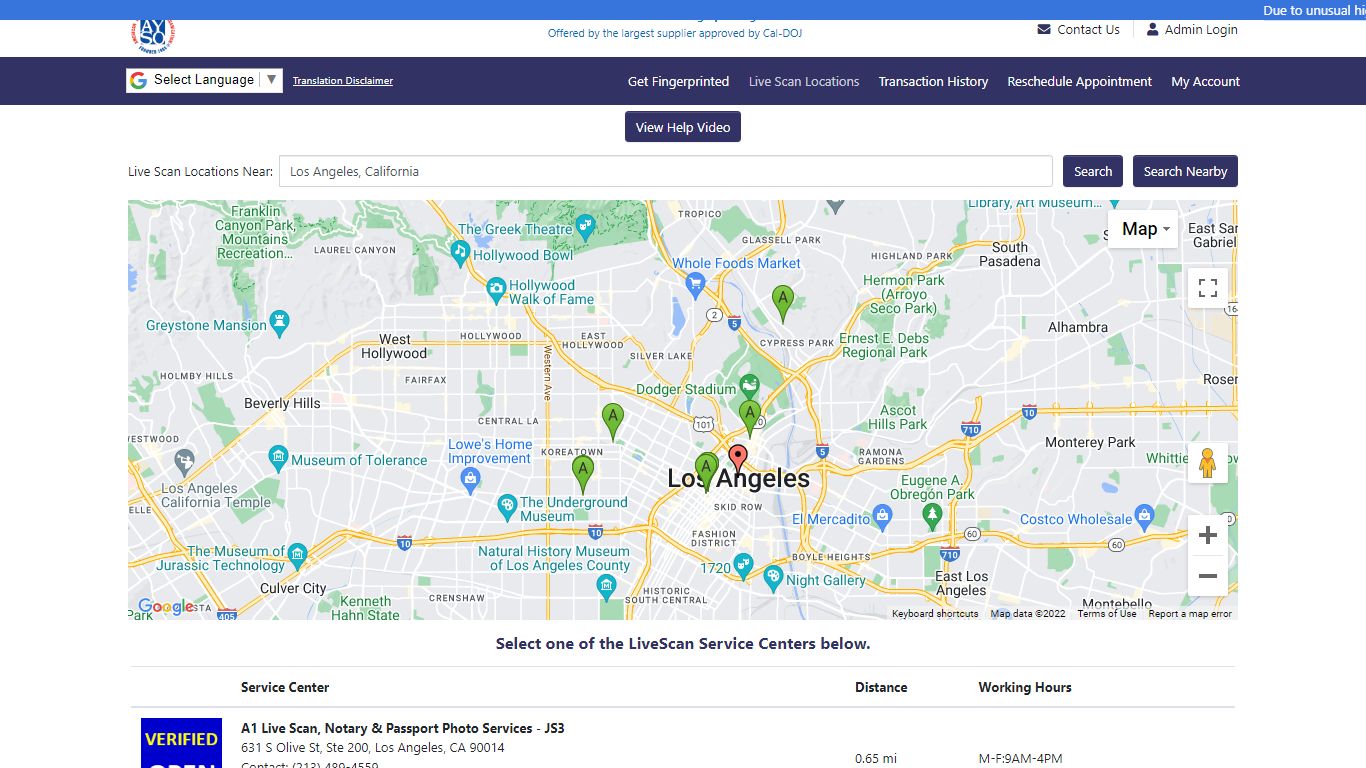Screen dimensions: 1366x768
Task: Click the AYSO logo in the header
Action: tap(153, 36)
